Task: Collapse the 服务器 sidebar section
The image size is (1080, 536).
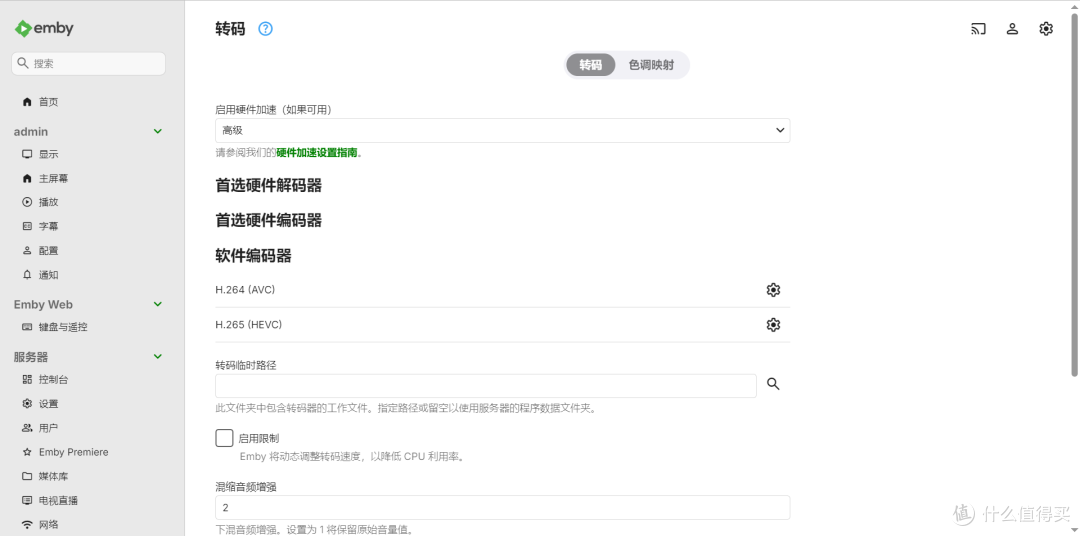Action: coord(158,356)
